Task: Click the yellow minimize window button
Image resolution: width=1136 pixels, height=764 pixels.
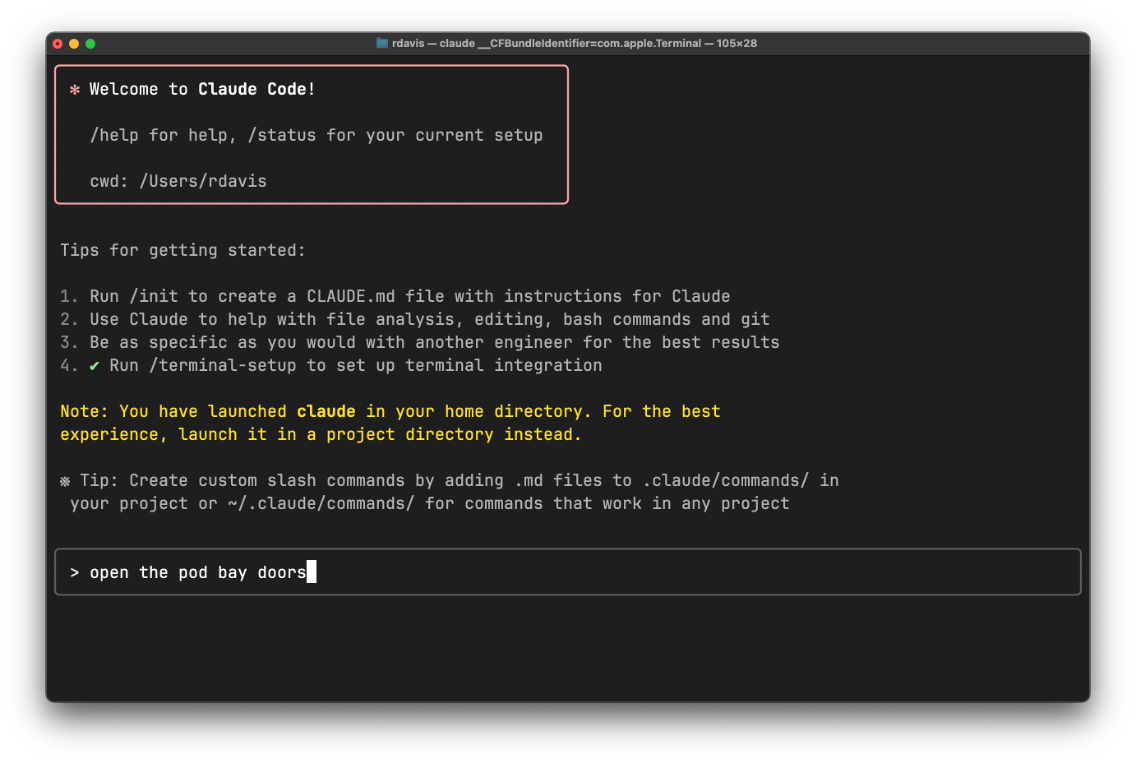Action: tap(74, 43)
